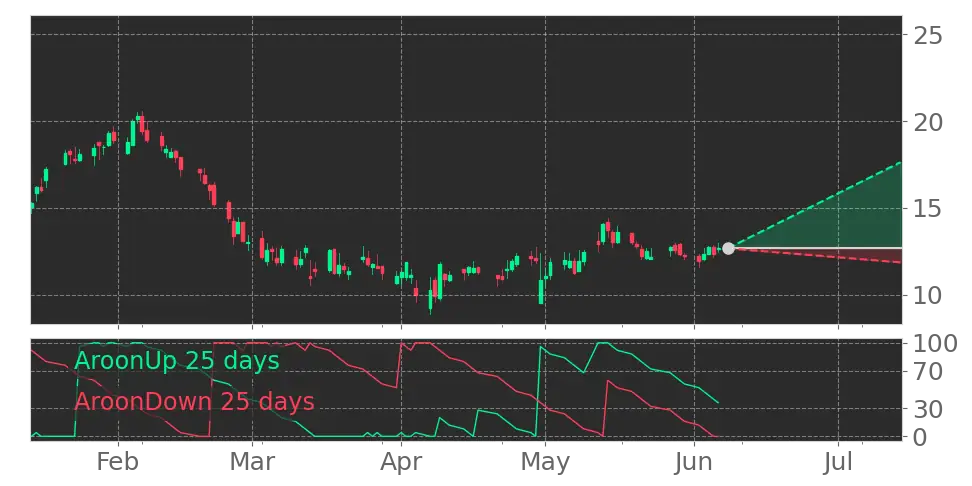Select the Feb label on the date axis
Screen dimensions: 972x486
point(118,462)
